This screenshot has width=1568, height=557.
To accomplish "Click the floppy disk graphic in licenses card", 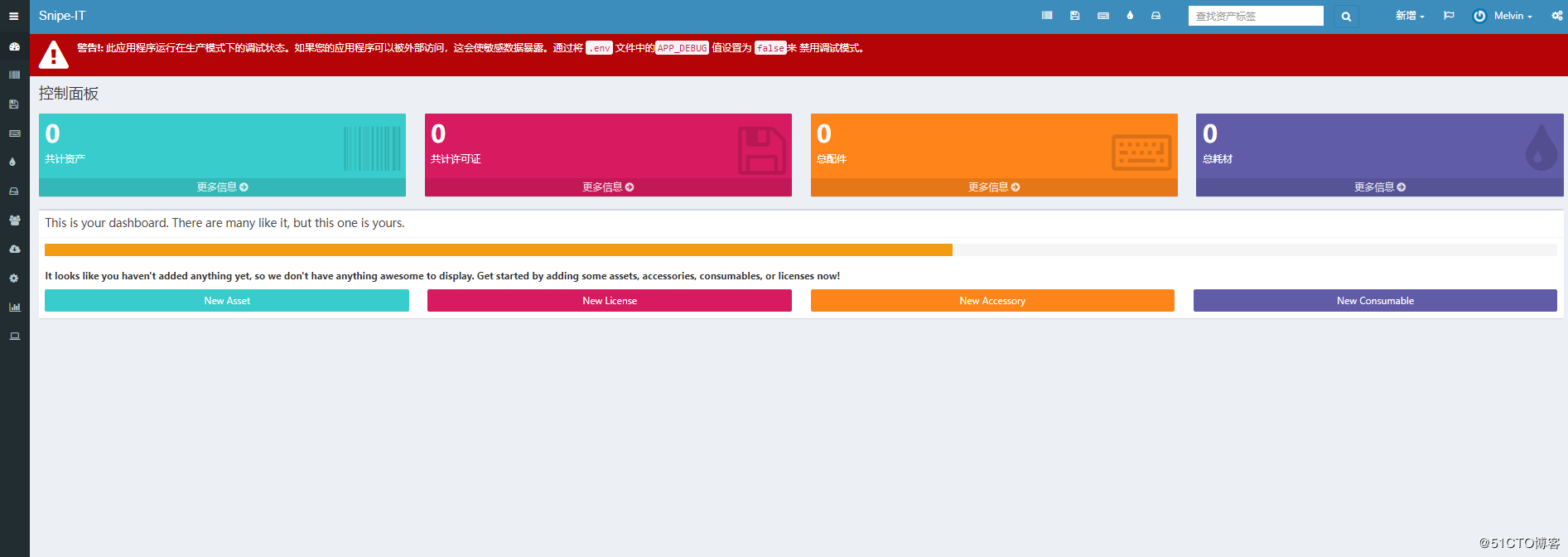I will point(761,150).
